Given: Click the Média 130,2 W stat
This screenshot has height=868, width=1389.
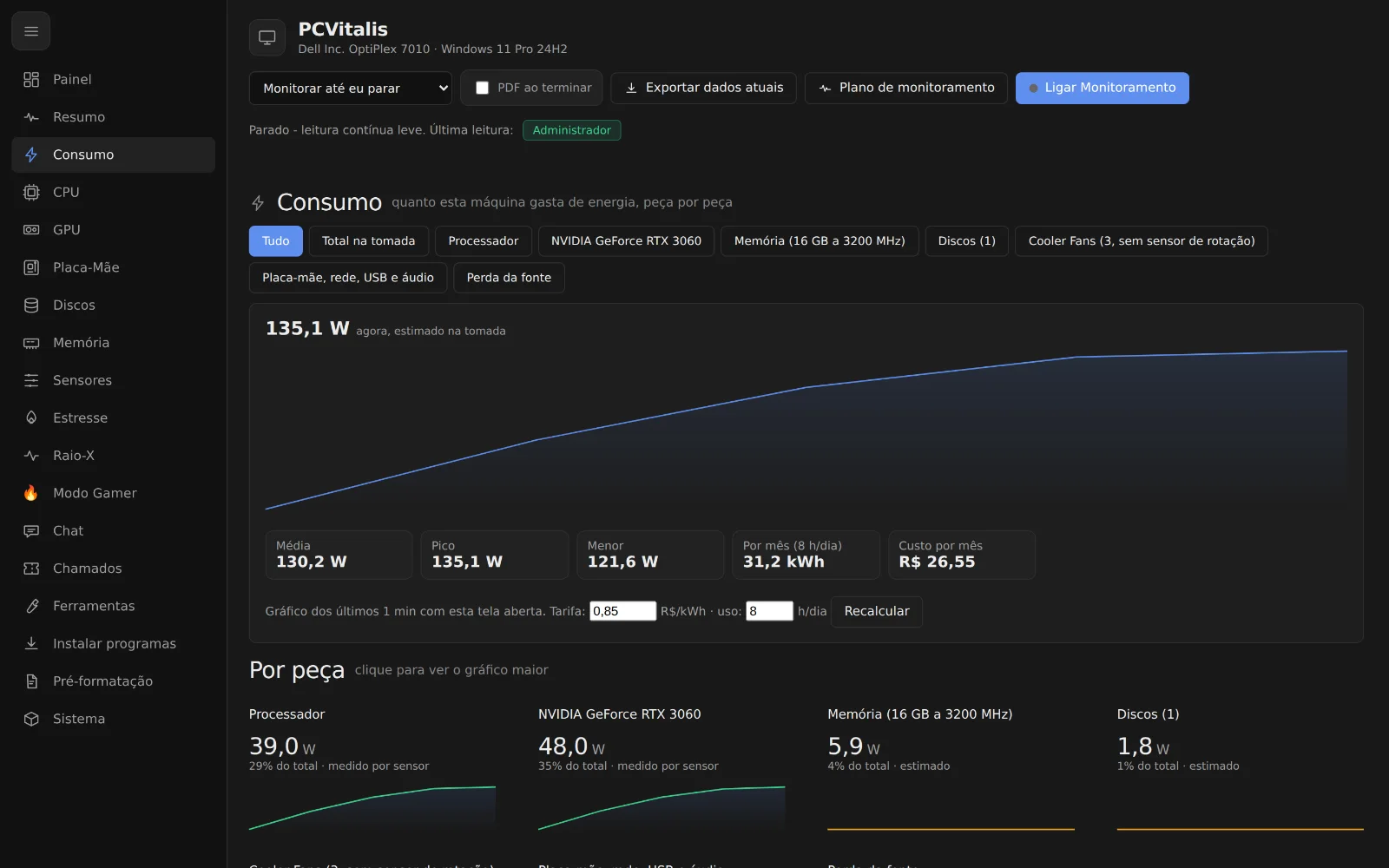Looking at the screenshot, I should (339, 555).
